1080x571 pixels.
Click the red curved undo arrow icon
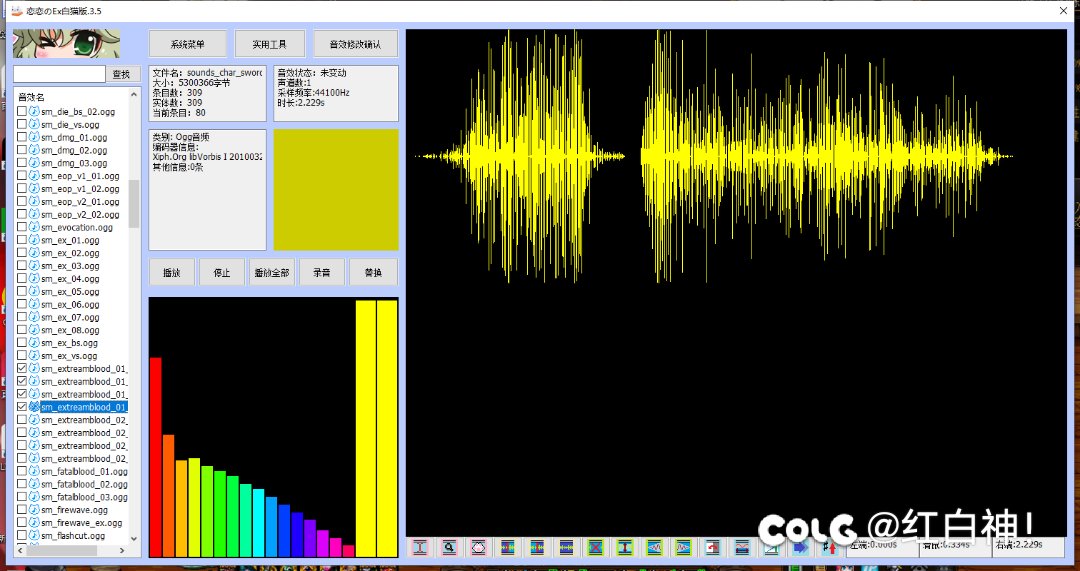pyautogui.click(x=712, y=548)
